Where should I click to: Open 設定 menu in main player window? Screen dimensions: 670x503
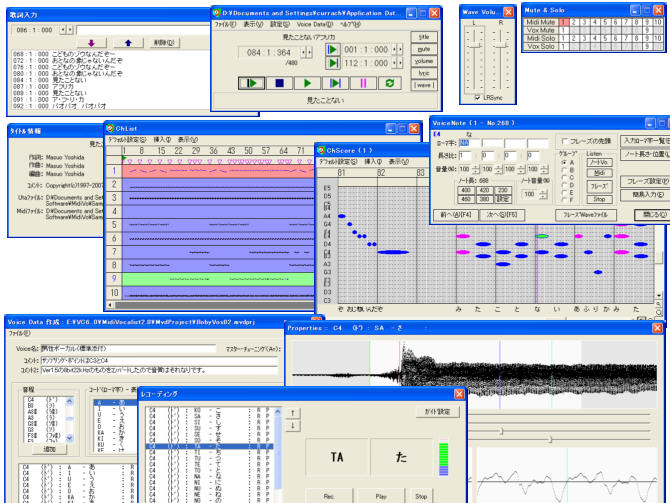pos(280,25)
